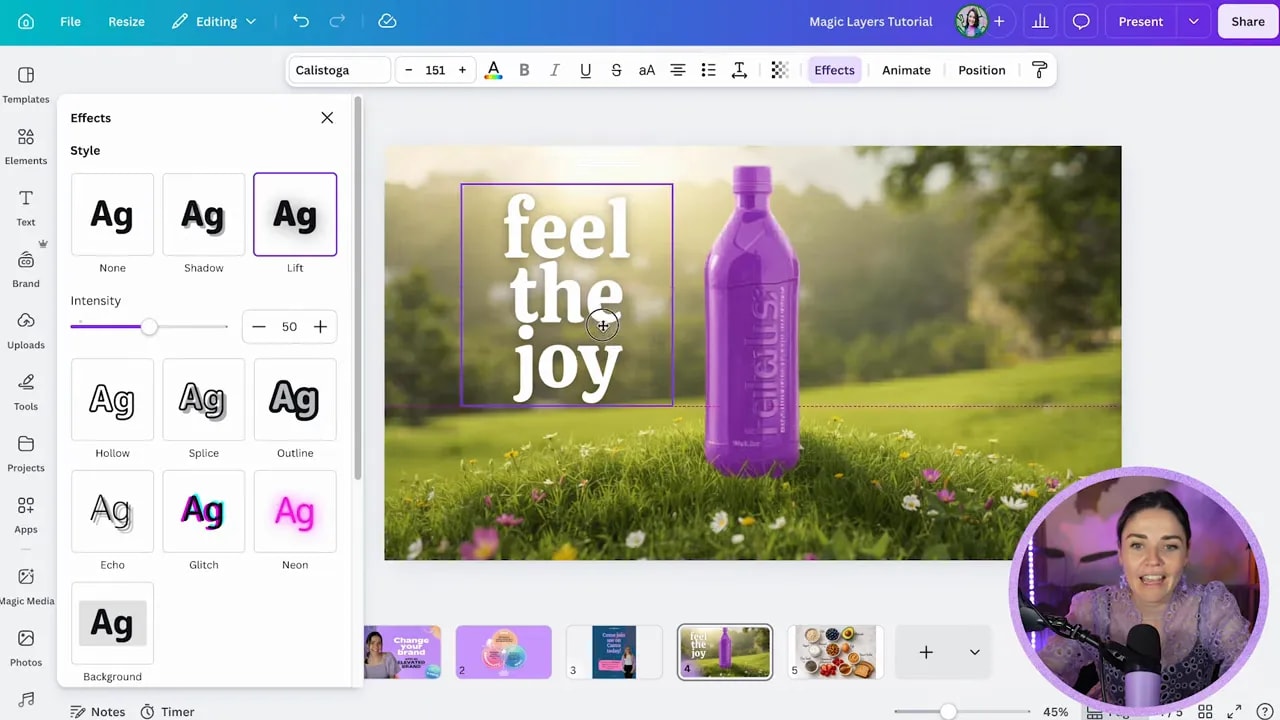Open the text color picker
The height and width of the screenshot is (720, 1280).
(x=493, y=70)
